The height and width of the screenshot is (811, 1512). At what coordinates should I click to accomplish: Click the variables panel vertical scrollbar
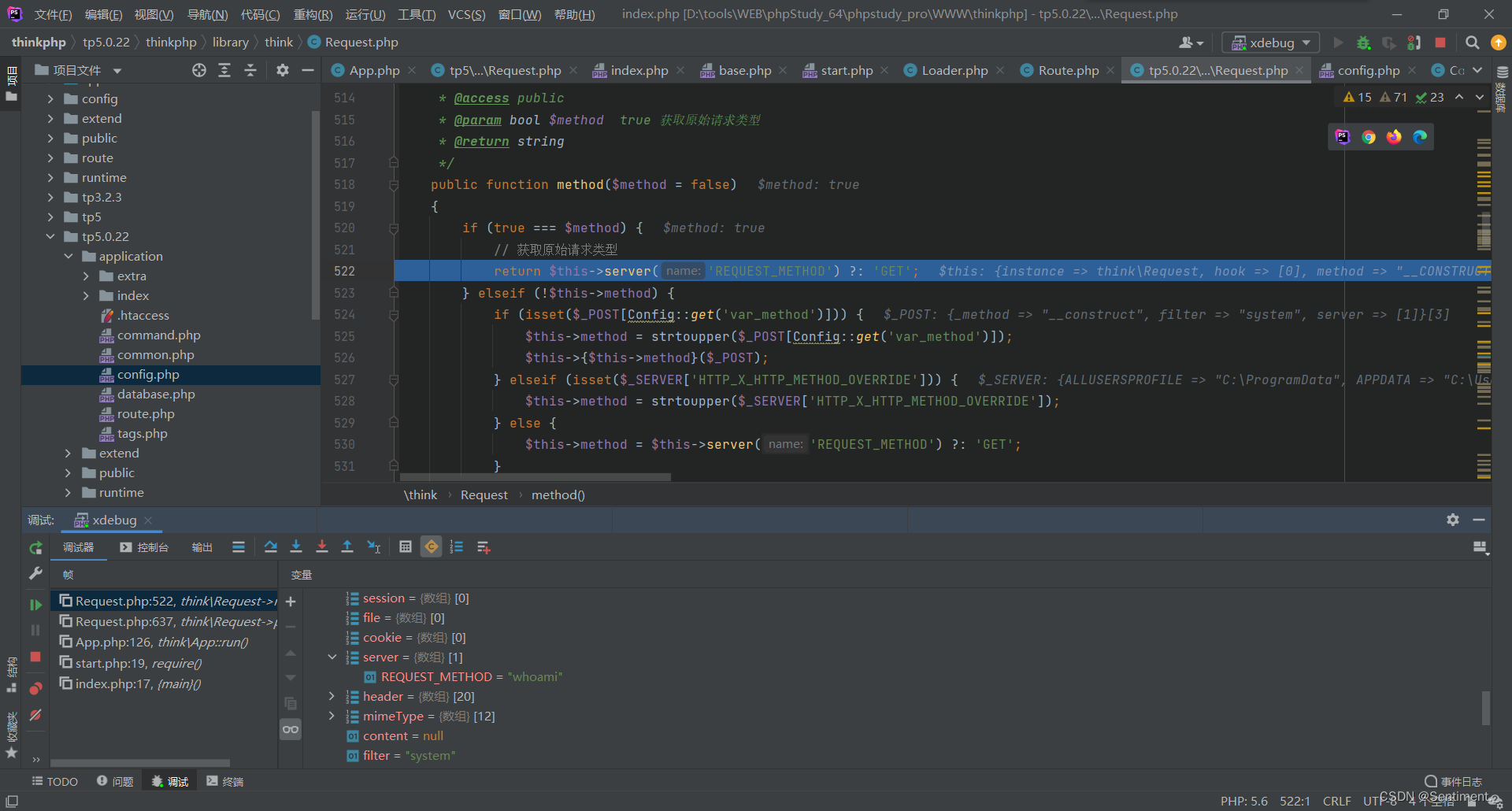click(x=1486, y=708)
